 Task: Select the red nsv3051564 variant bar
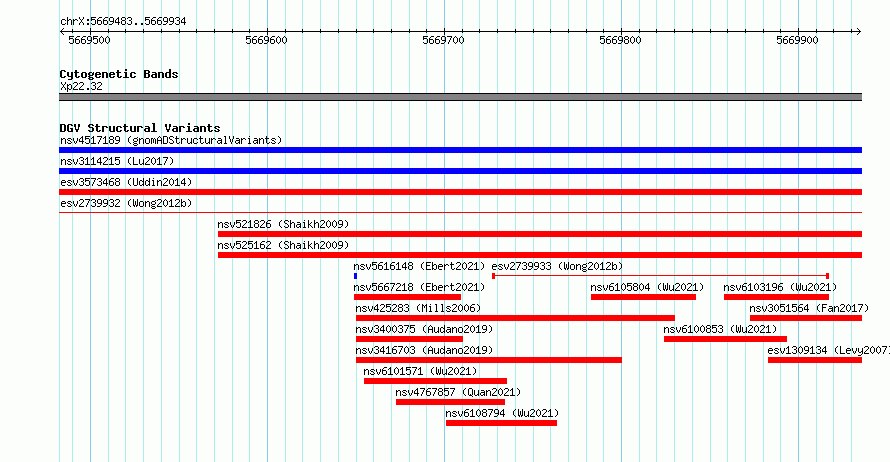click(x=806, y=318)
